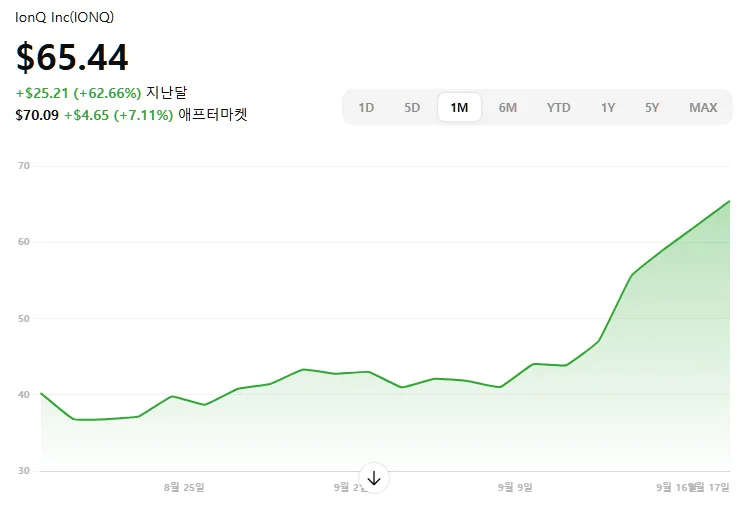Click the $65.44 stock price

click(x=72, y=58)
